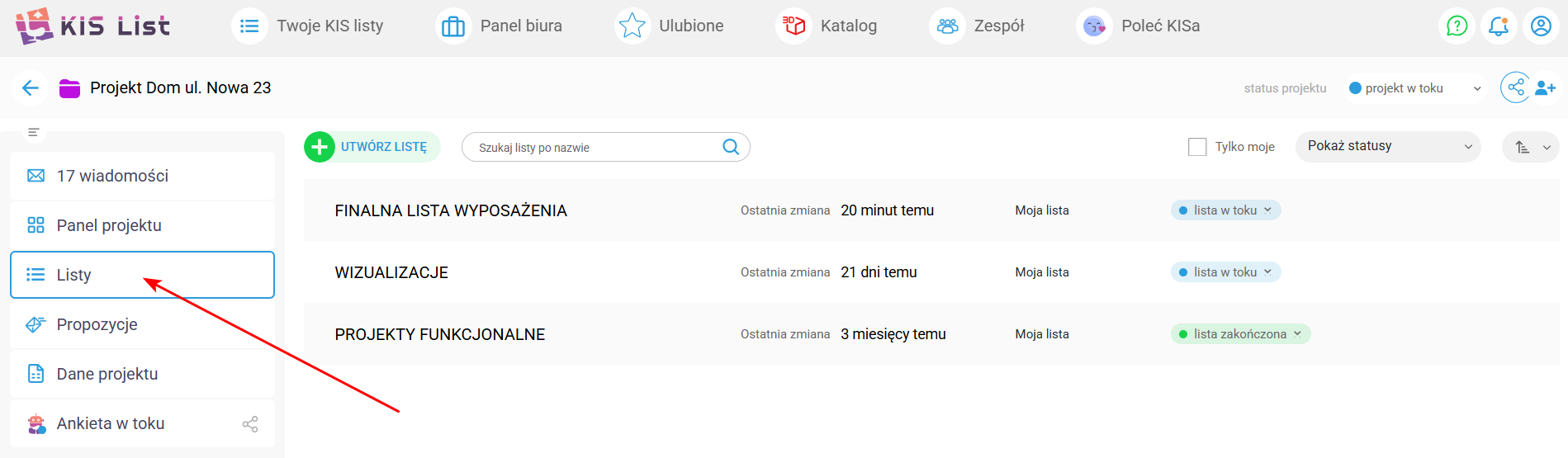Collapse the sidebar with the menu lines icon
The height and width of the screenshot is (458, 1568).
34,132
